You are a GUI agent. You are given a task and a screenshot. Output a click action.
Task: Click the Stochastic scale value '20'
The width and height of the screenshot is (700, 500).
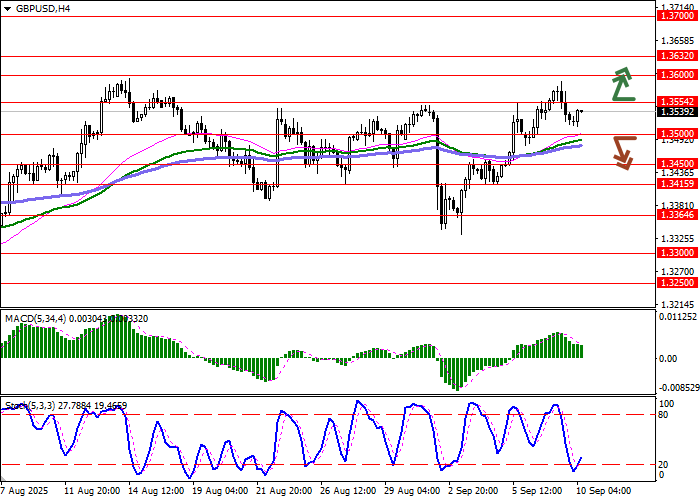click(663, 465)
